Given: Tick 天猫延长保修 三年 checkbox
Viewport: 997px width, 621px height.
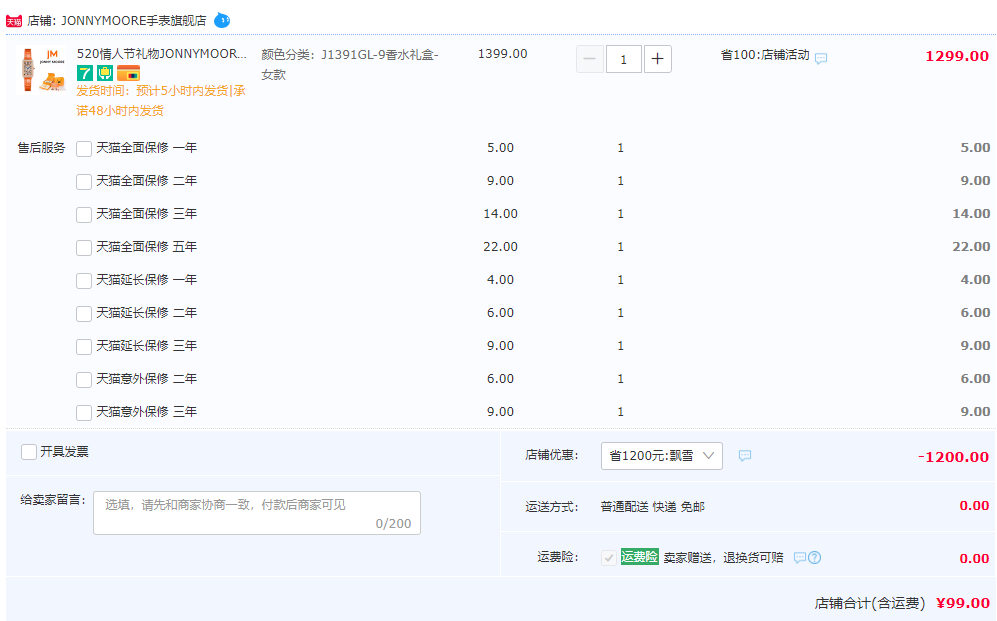Looking at the screenshot, I should [x=84, y=348].
